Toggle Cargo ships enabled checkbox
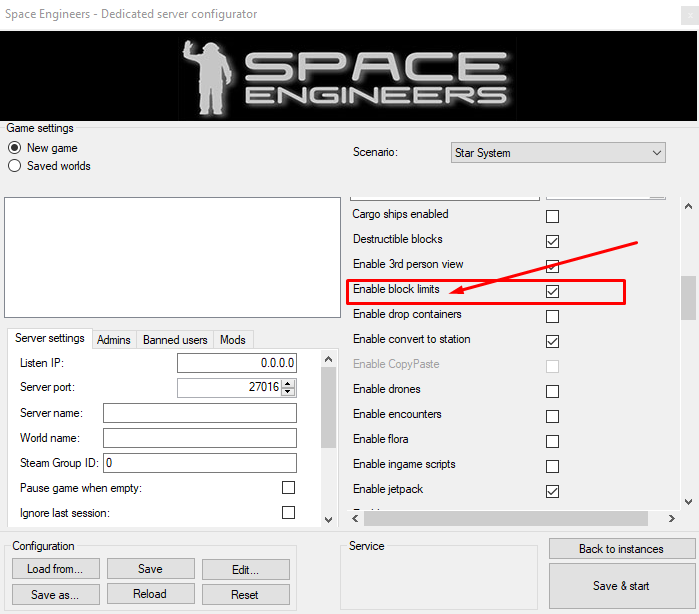This screenshot has width=699, height=614. point(552,216)
